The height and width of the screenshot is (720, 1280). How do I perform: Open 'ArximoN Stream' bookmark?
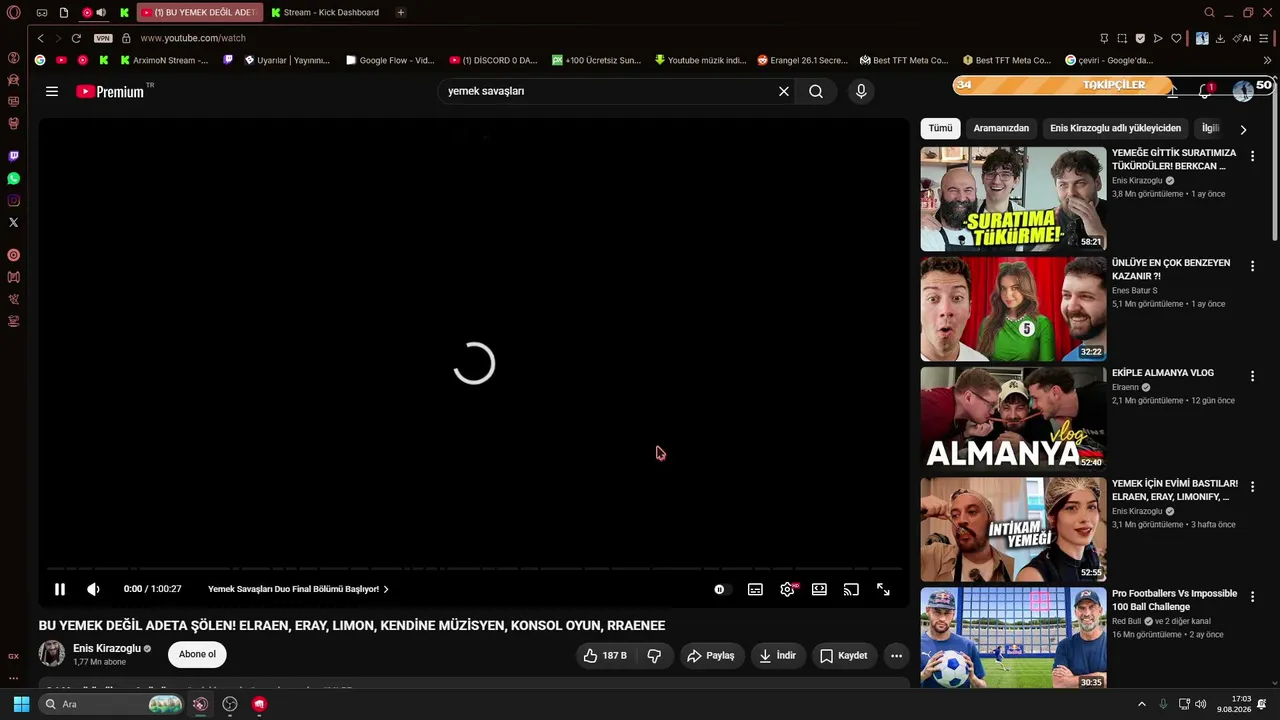click(163, 60)
